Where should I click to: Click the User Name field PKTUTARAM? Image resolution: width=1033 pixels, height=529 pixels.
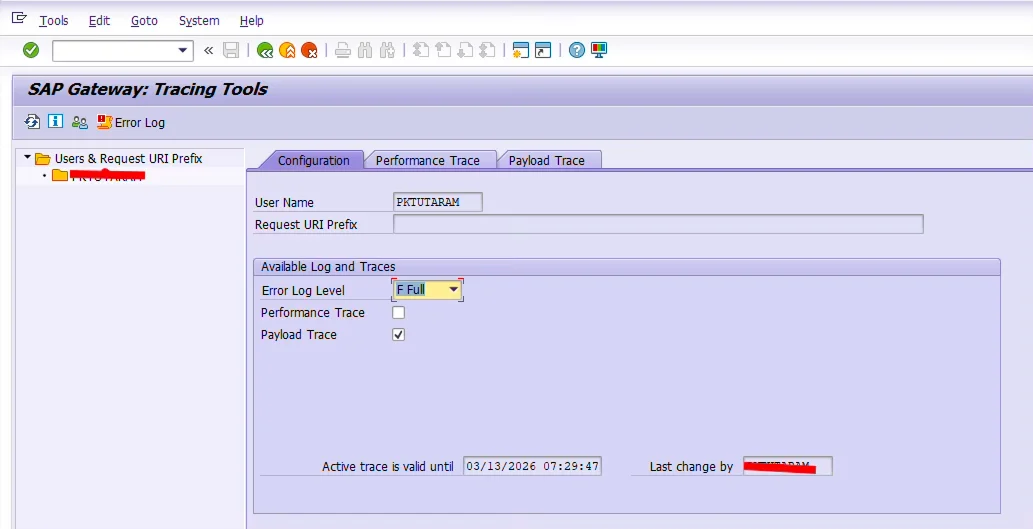coord(437,202)
